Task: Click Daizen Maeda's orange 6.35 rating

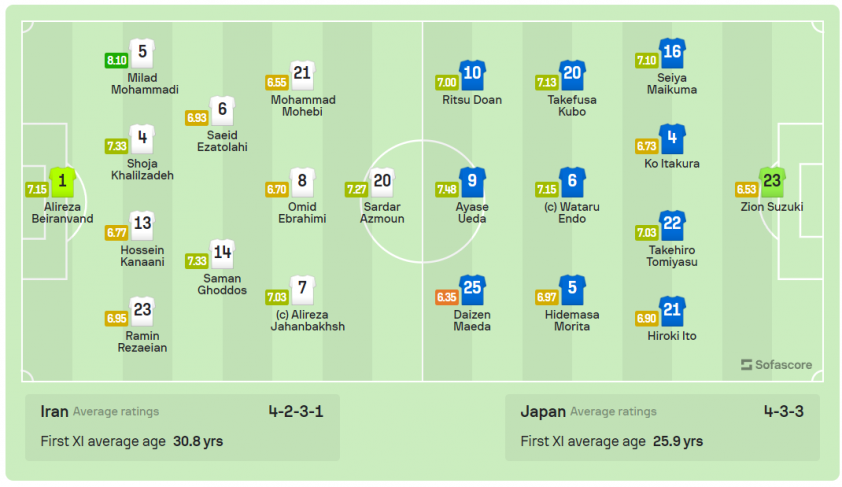Action: point(447,297)
